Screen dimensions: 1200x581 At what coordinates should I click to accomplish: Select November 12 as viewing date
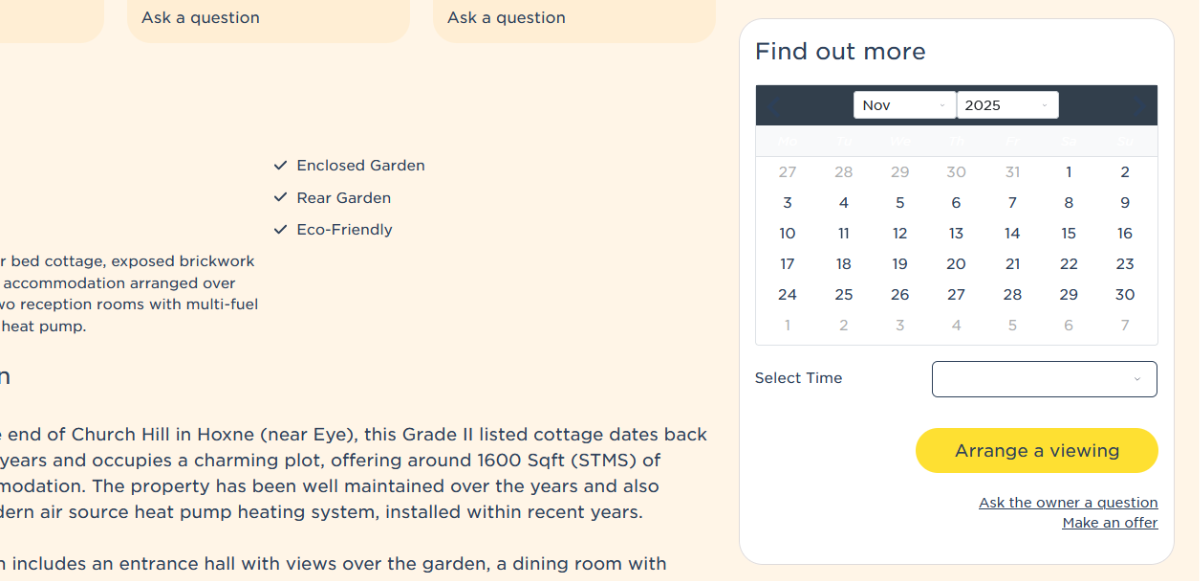coord(899,233)
